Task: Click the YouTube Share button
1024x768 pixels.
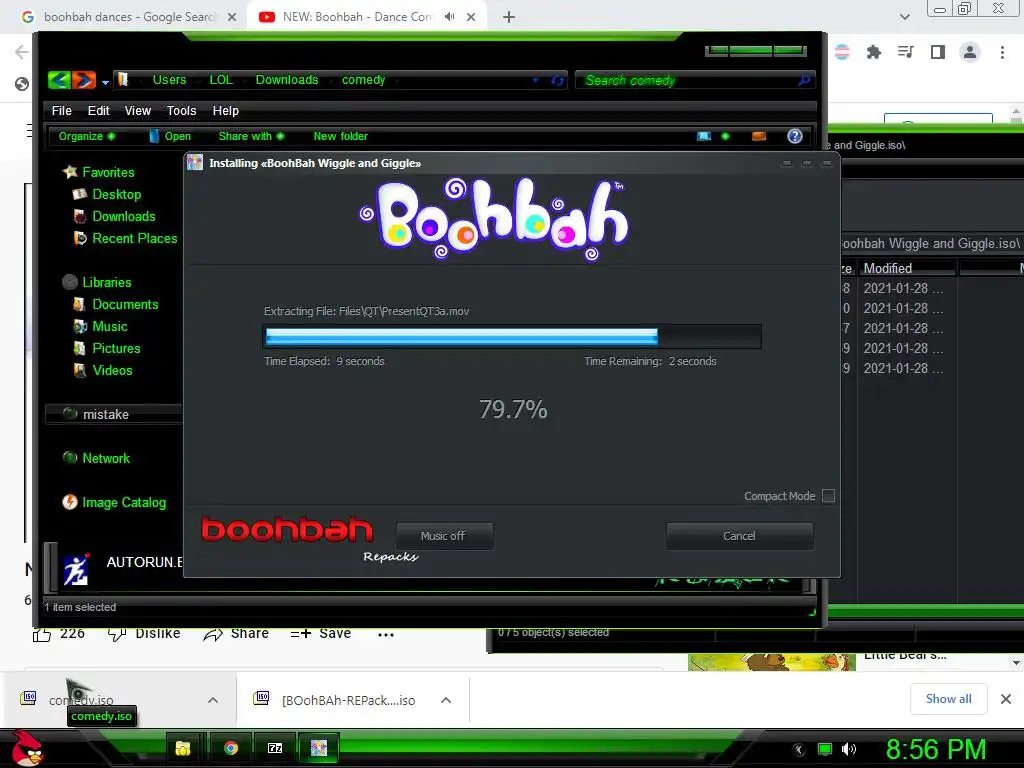Action: click(x=236, y=633)
